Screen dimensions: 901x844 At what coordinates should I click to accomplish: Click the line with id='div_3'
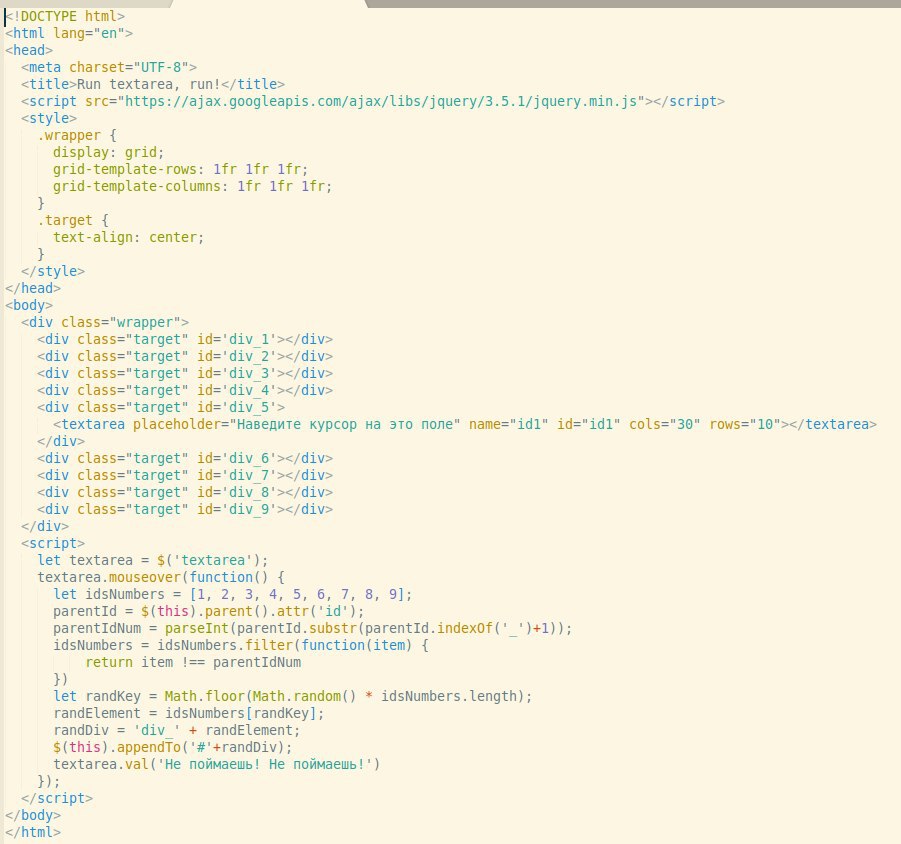pyautogui.click(x=185, y=373)
